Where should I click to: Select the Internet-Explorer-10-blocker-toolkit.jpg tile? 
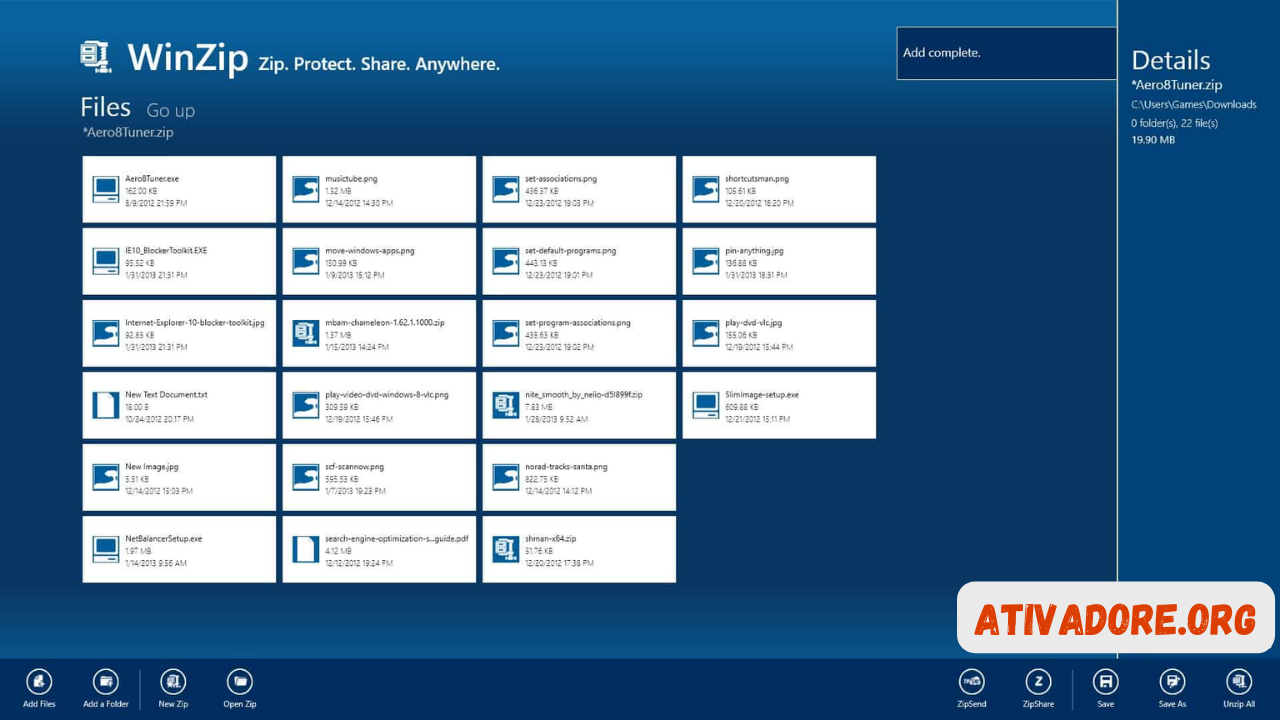point(179,333)
